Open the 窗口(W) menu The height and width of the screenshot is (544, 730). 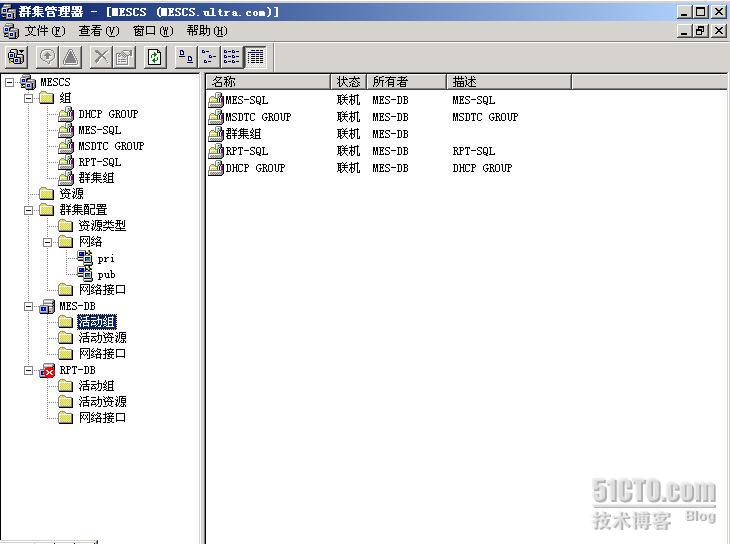[153, 31]
